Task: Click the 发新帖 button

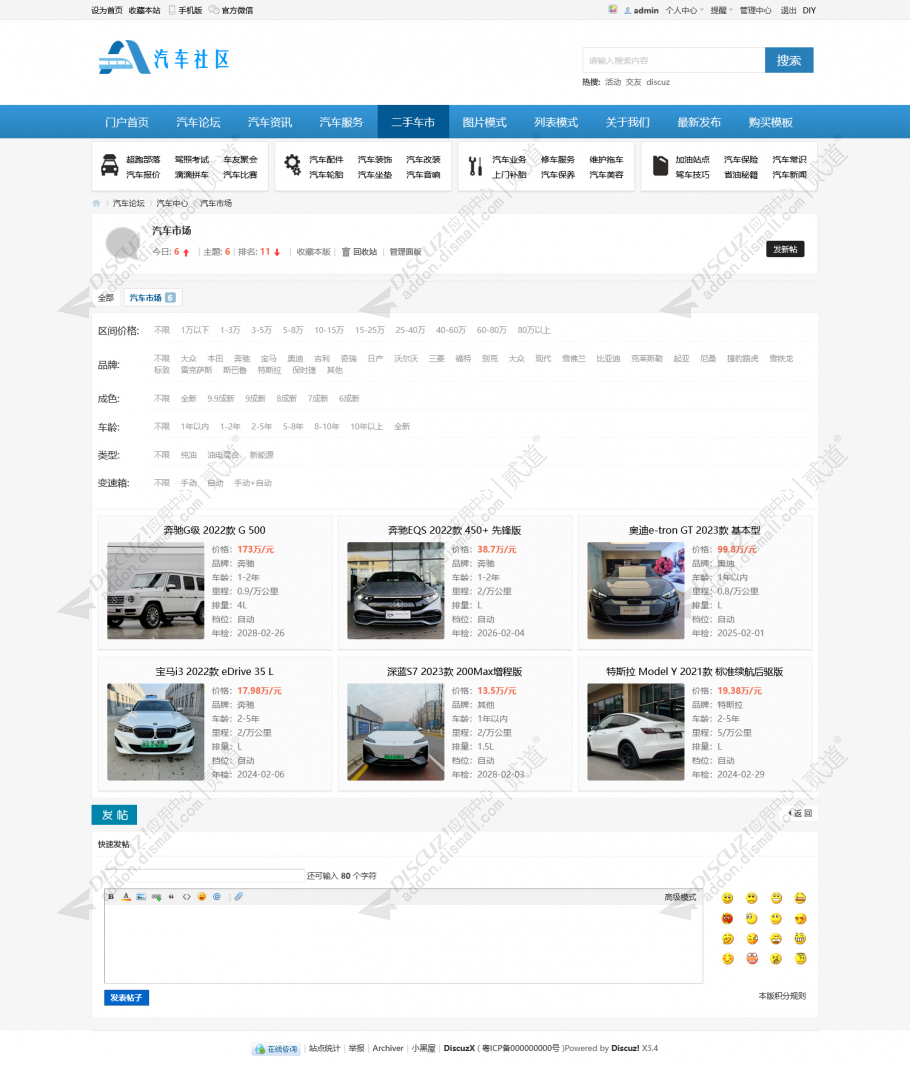Action: click(x=786, y=249)
